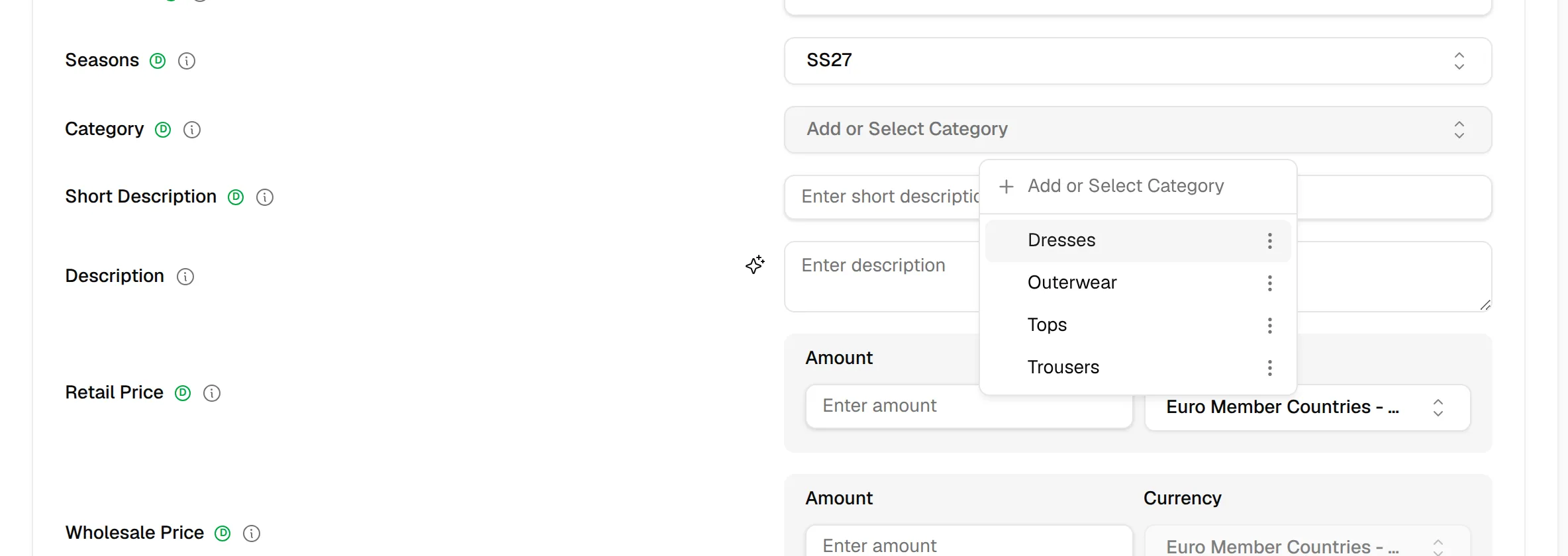Image resolution: width=1568 pixels, height=556 pixels.
Task: Click the green D badge beside Category
Action: point(163,130)
